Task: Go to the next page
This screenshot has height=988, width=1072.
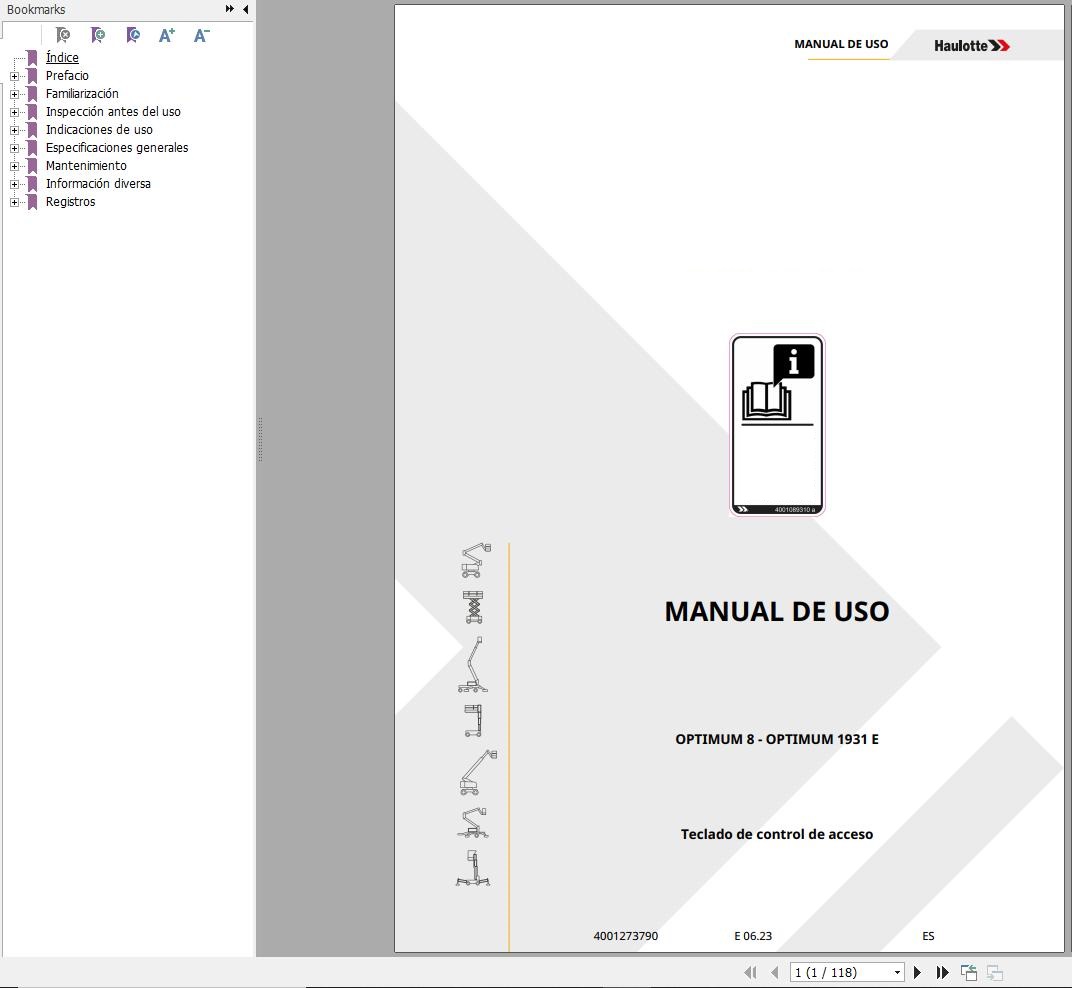Action: [917, 971]
